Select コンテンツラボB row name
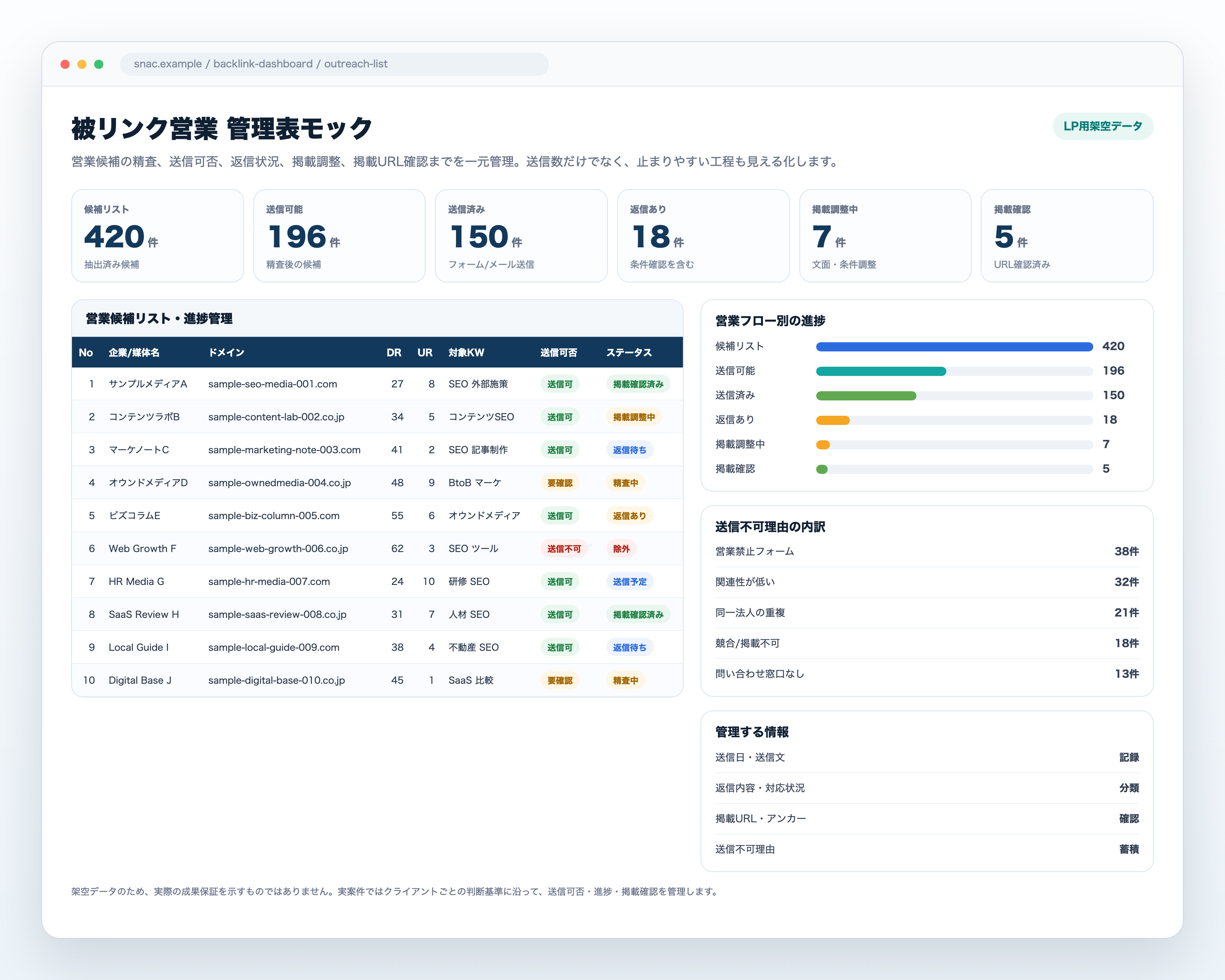 [144, 417]
